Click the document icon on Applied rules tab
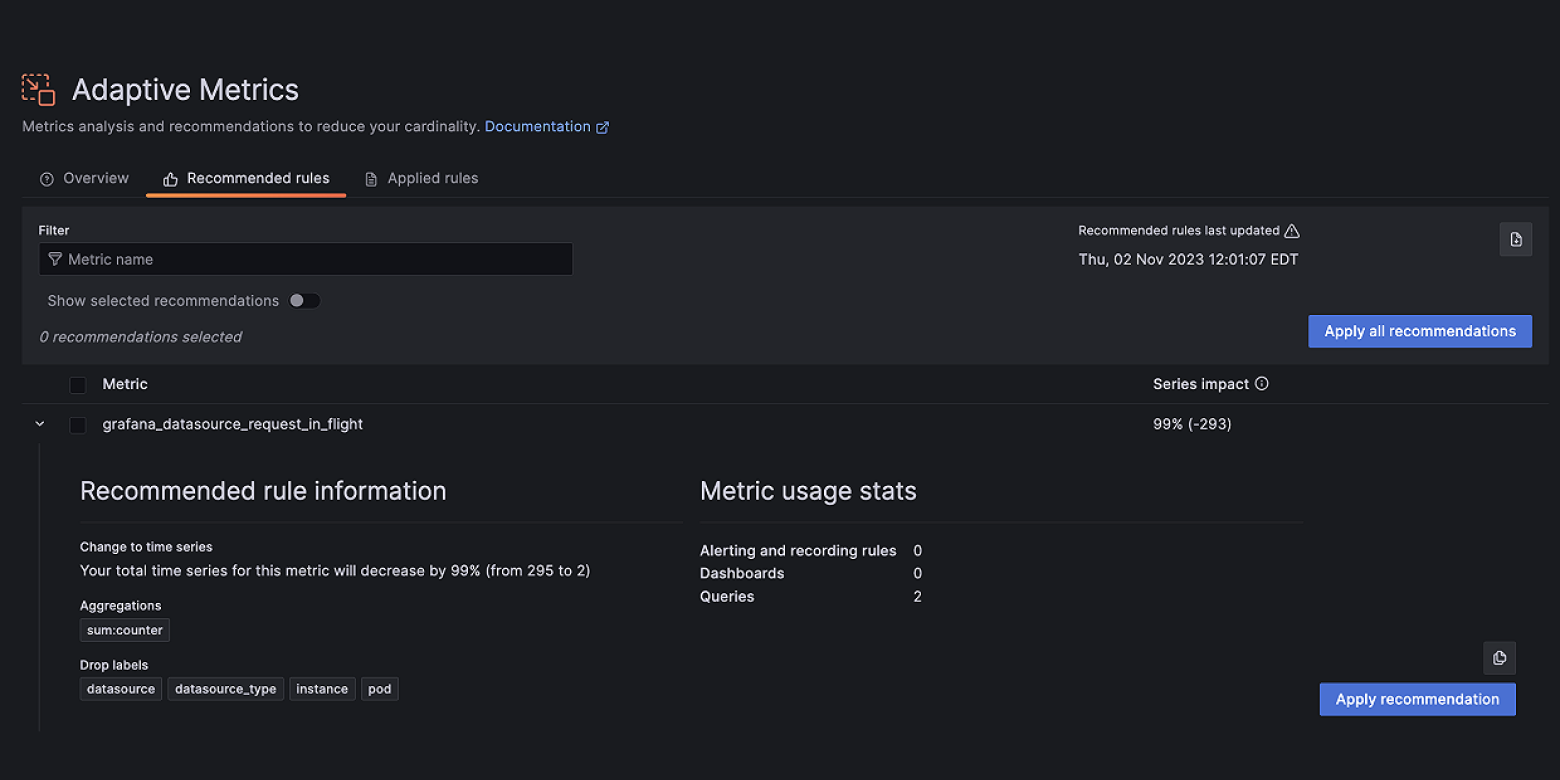This screenshot has height=780, width=1560. click(369, 177)
